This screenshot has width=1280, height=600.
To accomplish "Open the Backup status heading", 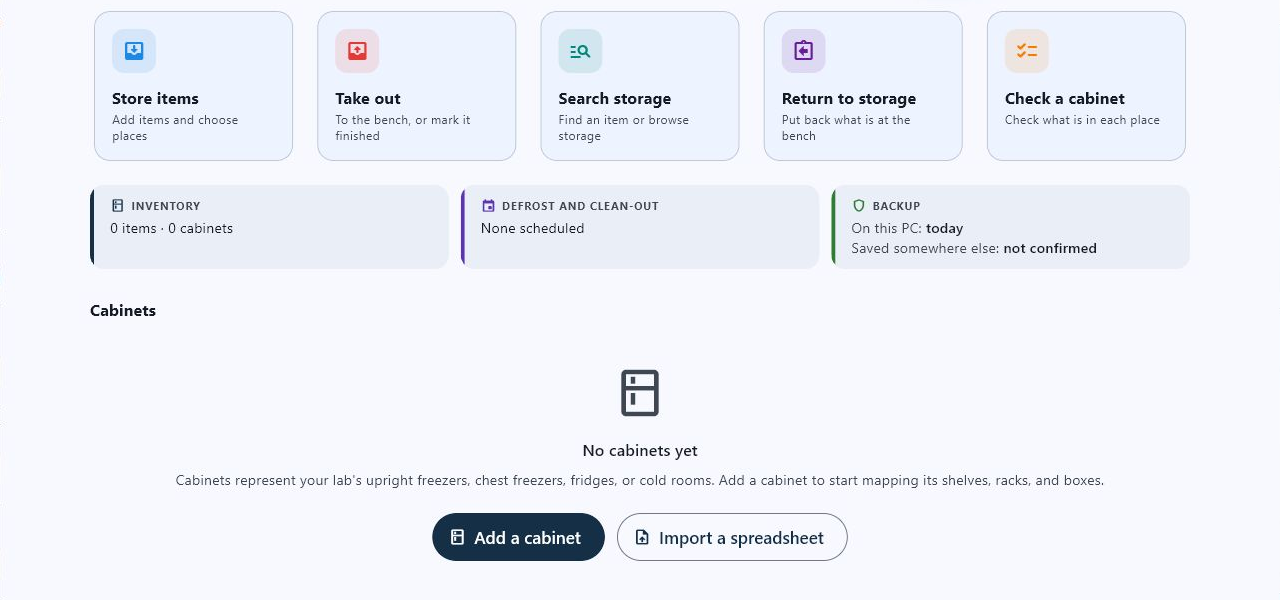I will pos(896,206).
